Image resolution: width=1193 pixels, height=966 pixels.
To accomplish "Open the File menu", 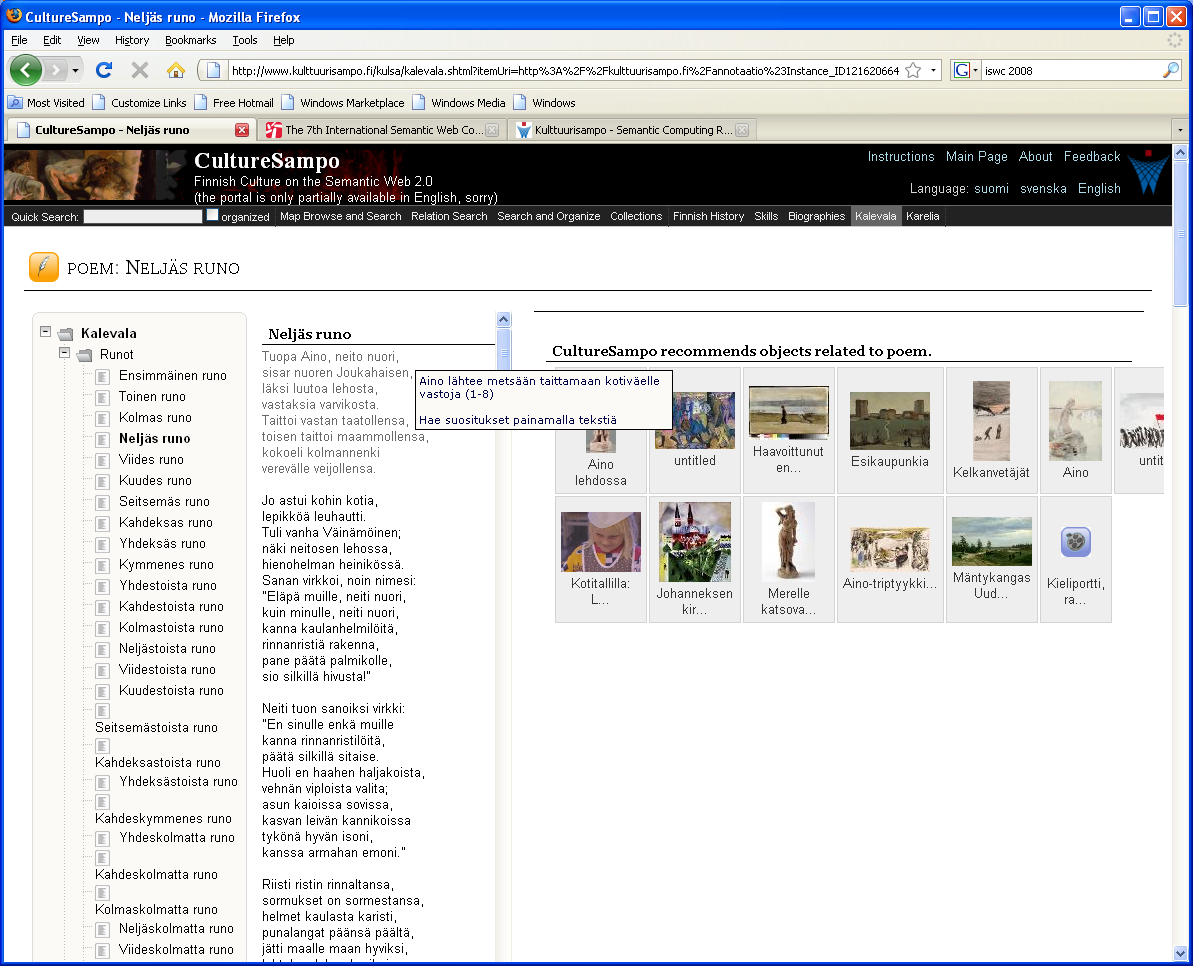I will click(19, 40).
